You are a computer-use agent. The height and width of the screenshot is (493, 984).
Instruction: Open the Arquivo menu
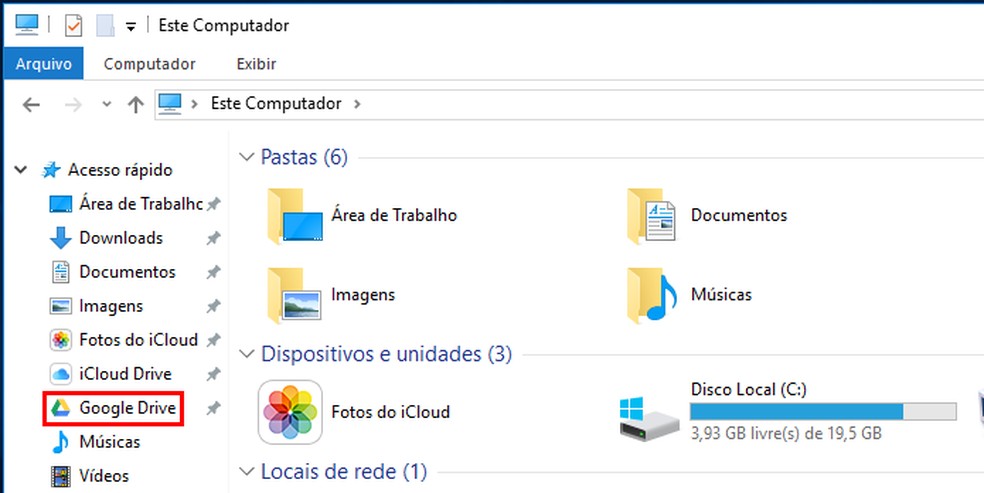point(43,64)
